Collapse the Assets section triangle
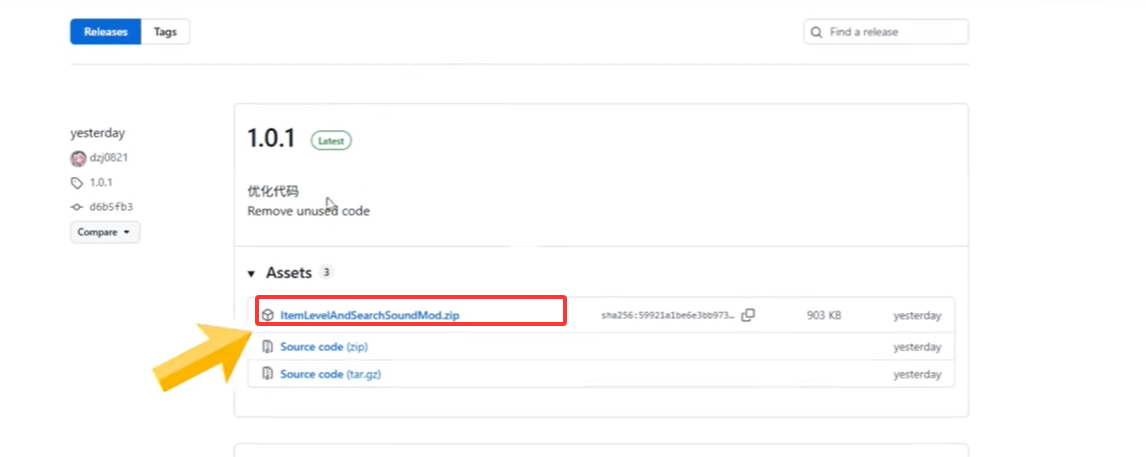The width and height of the screenshot is (1146, 457). (251, 273)
